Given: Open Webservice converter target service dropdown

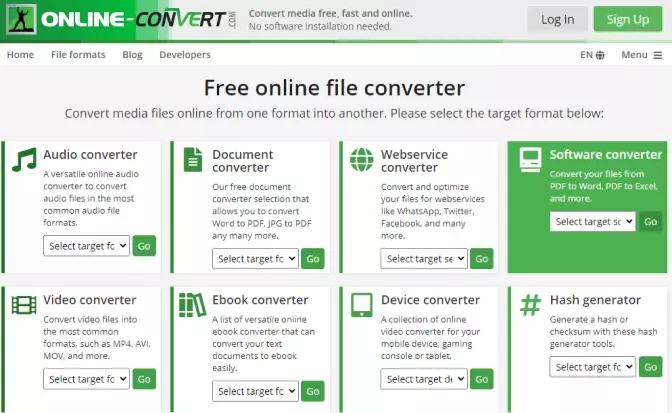Looking at the screenshot, I should pyautogui.click(x=424, y=259).
